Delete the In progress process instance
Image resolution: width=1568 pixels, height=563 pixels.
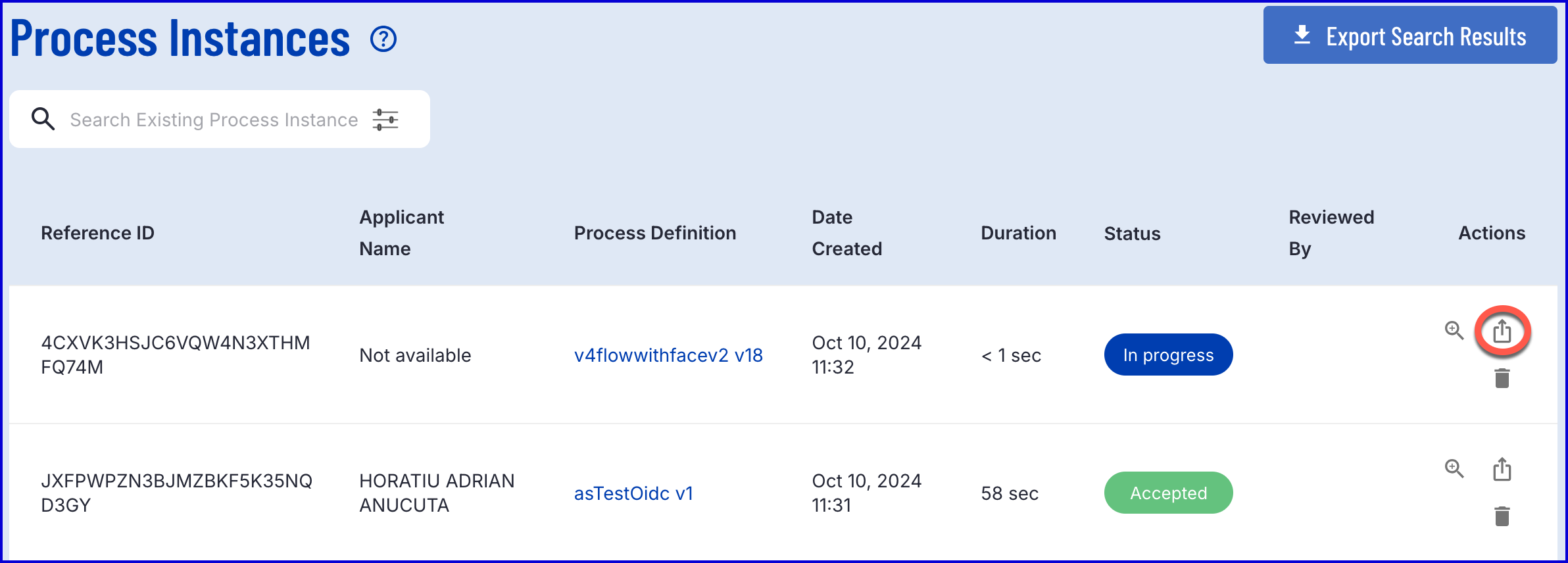(1502, 378)
